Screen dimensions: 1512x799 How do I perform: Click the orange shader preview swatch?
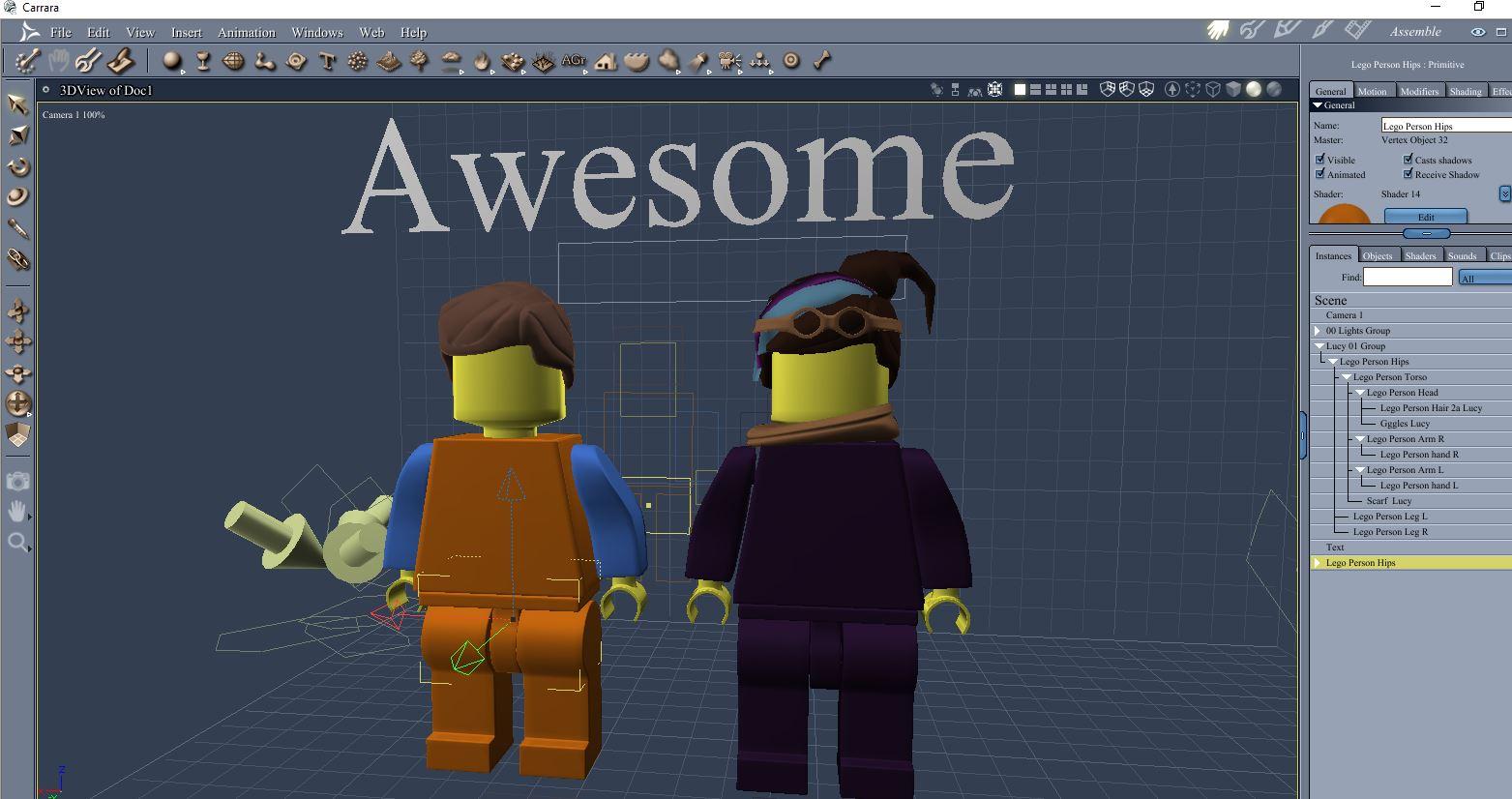1345,214
